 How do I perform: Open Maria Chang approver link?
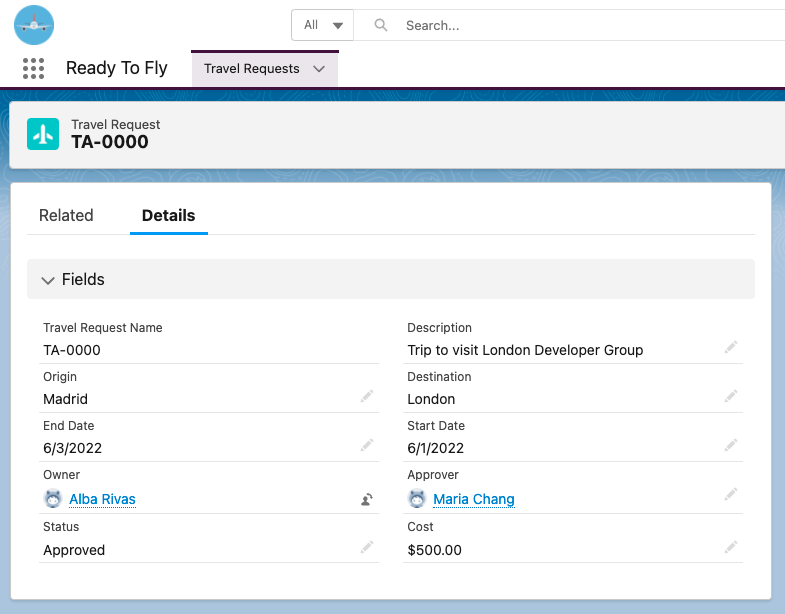pos(474,499)
